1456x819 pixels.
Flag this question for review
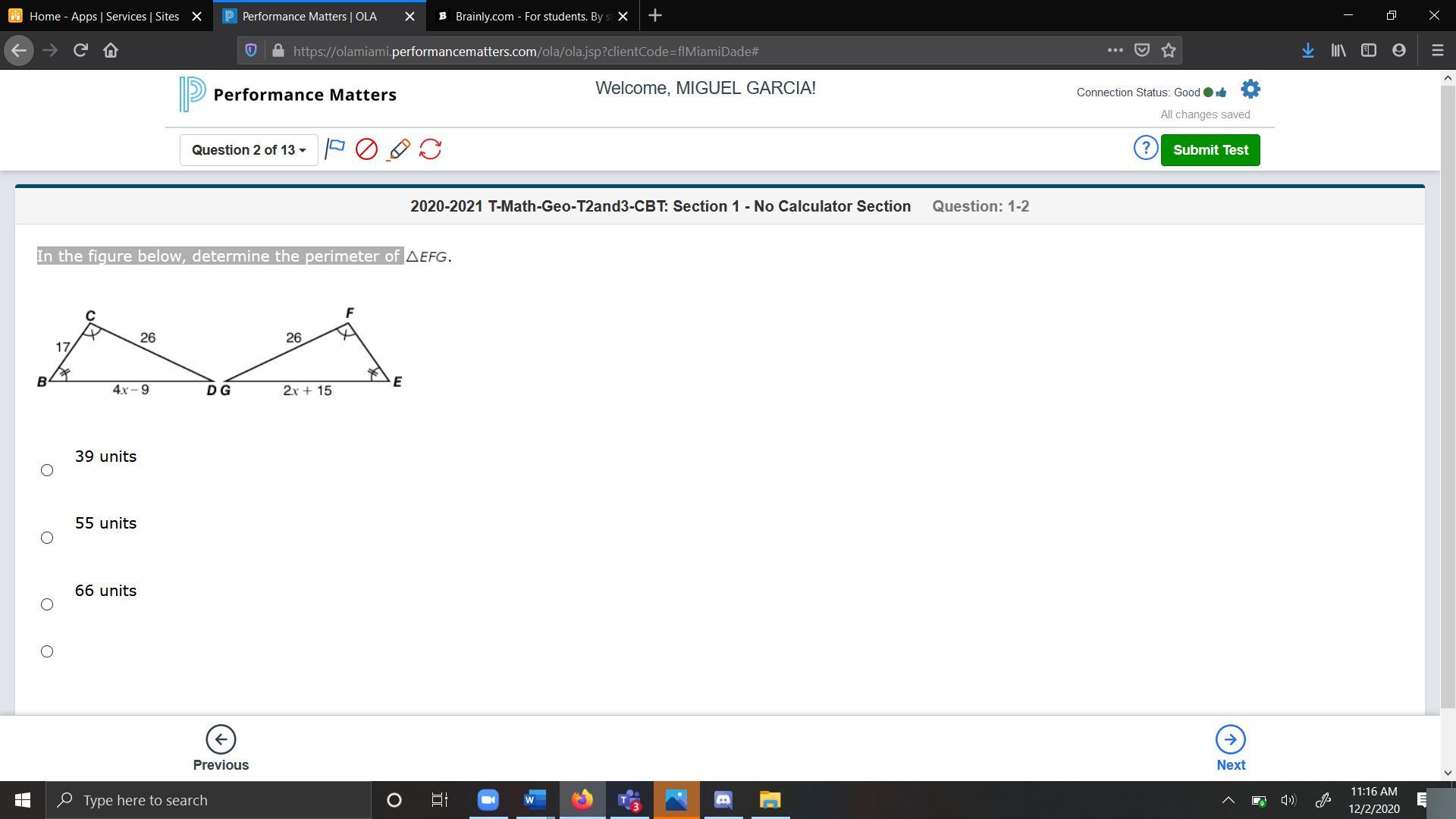(x=334, y=149)
